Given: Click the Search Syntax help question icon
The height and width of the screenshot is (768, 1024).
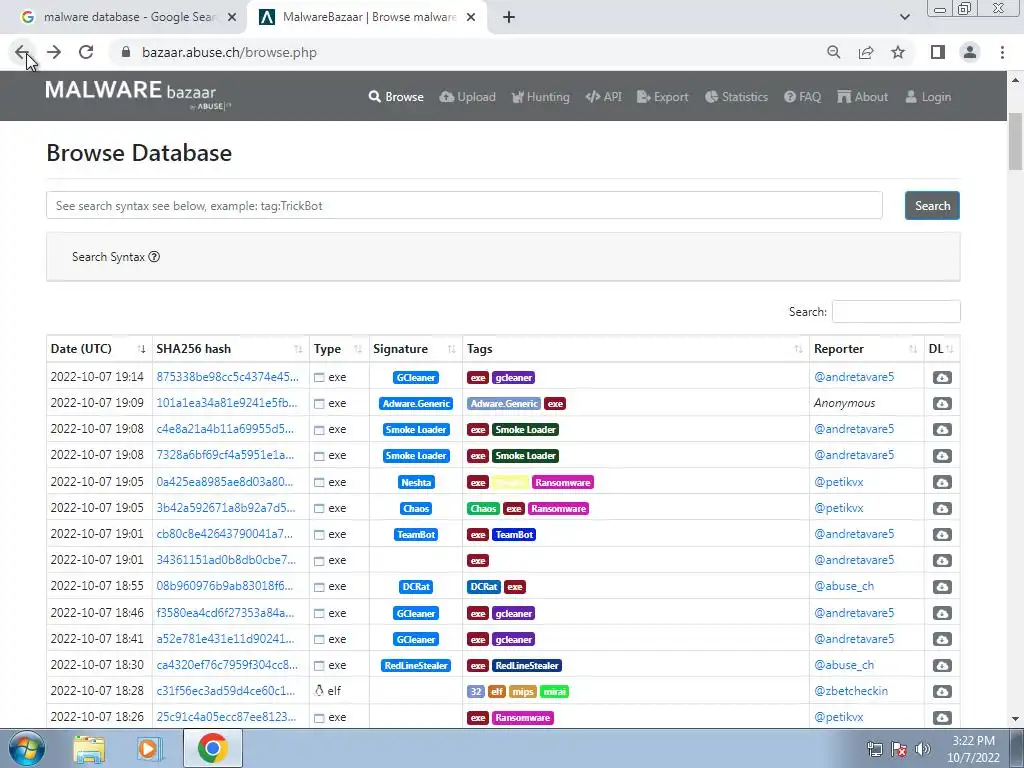Looking at the screenshot, I should pyautogui.click(x=154, y=257).
